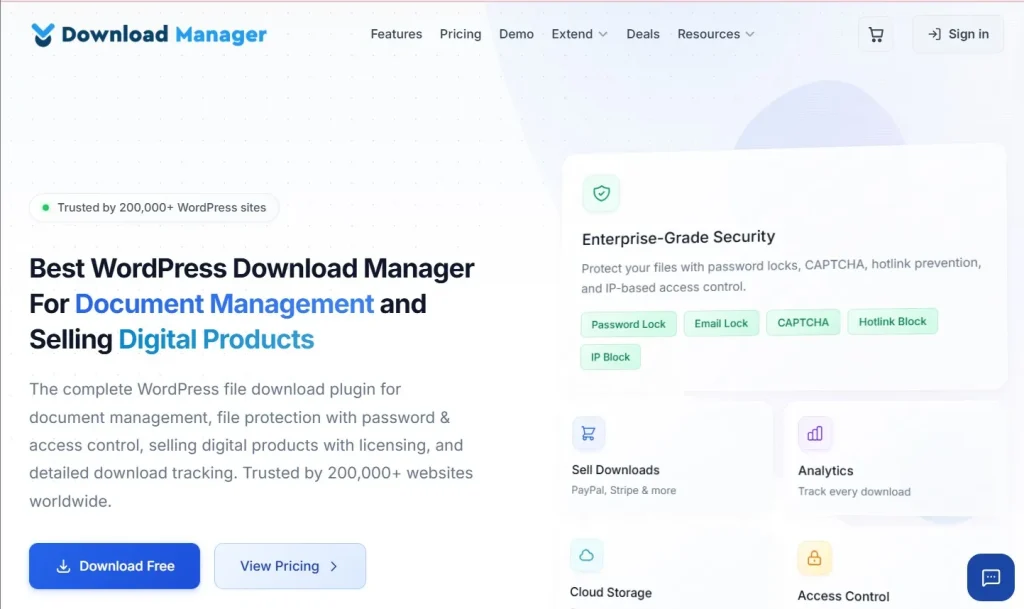Image resolution: width=1024 pixels, height=609 pixels.
Task: Click the Cloud Storage card title
Action: [x=611, y=593]
